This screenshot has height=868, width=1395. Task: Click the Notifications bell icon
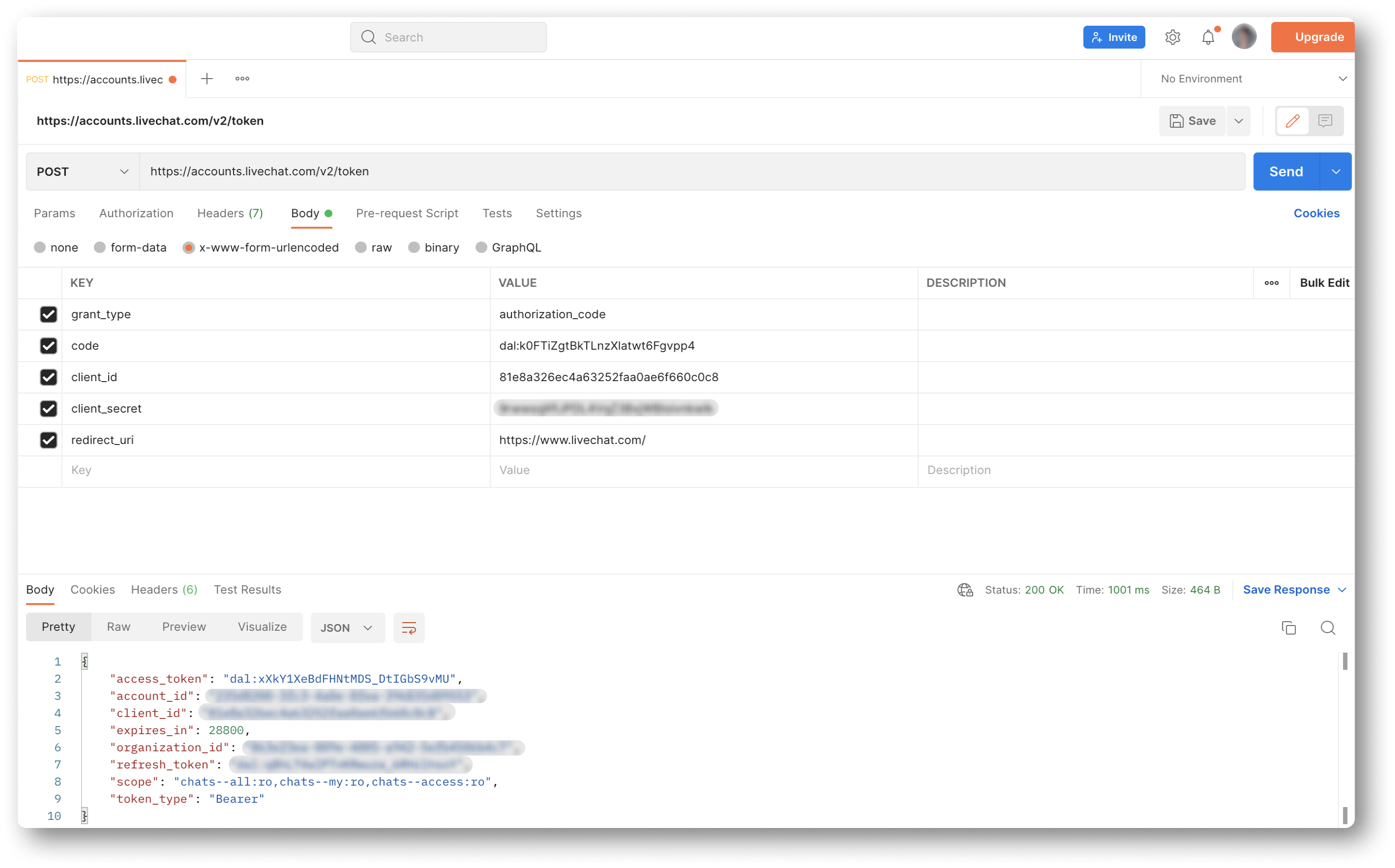click(1209, 37)
